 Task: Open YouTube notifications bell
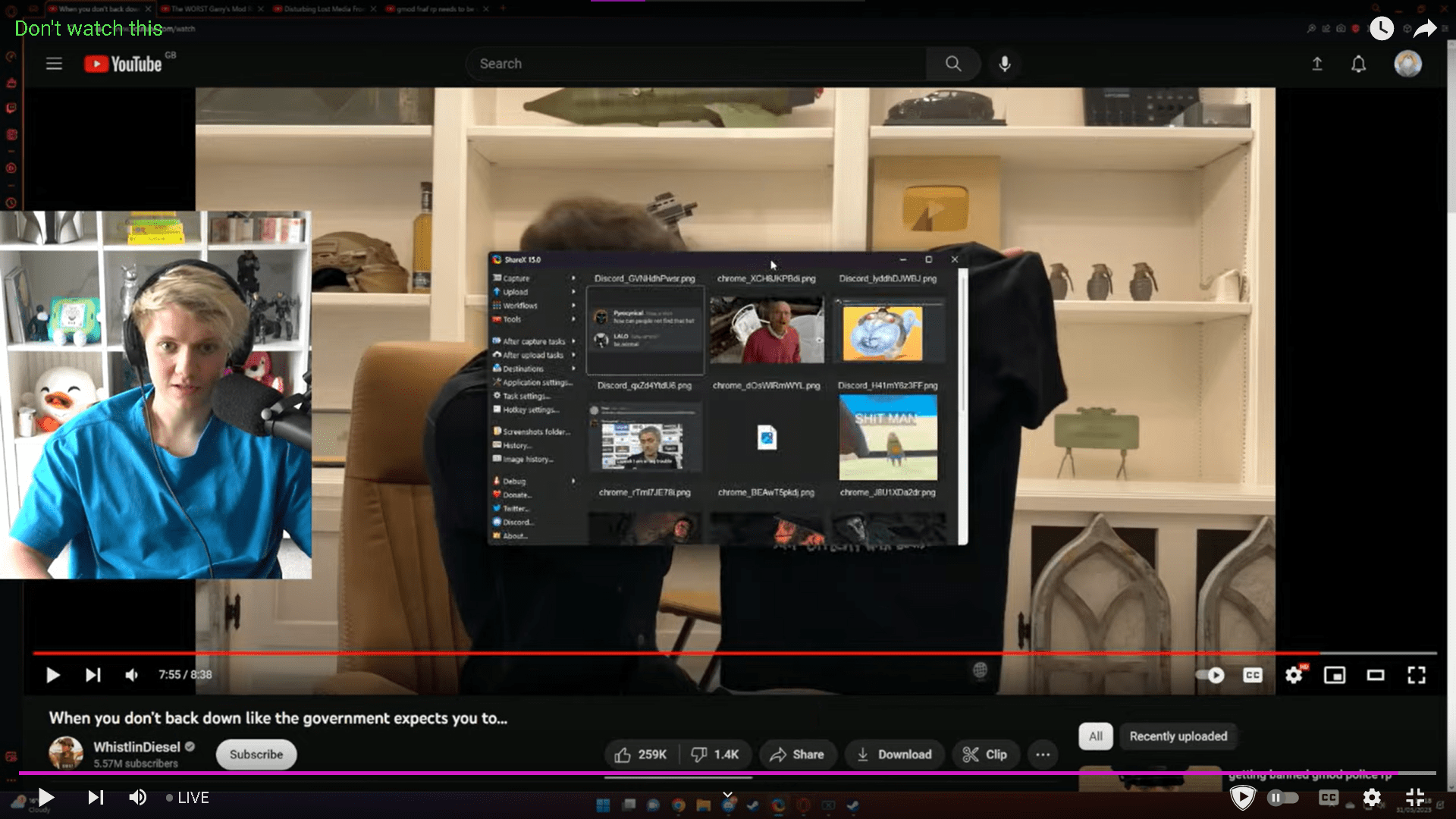[1358, 64]
